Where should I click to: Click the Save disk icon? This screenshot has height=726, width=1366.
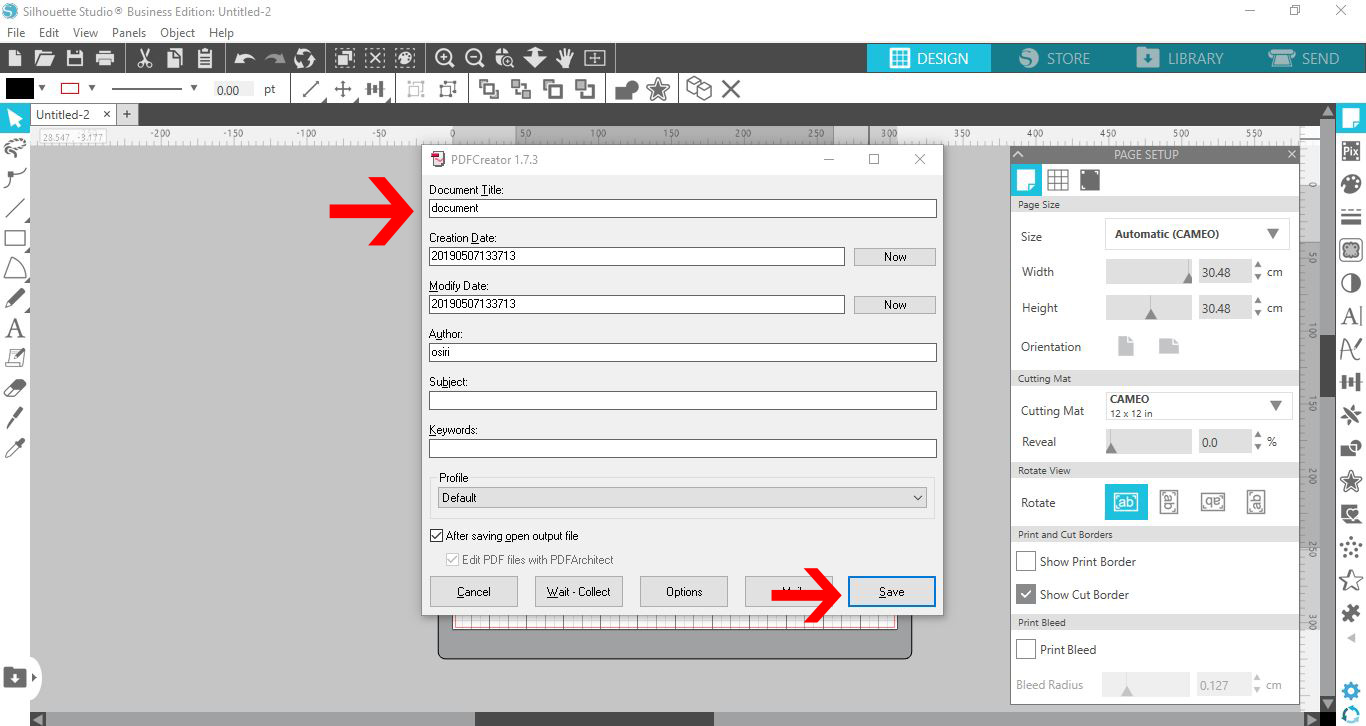[74, 58]
